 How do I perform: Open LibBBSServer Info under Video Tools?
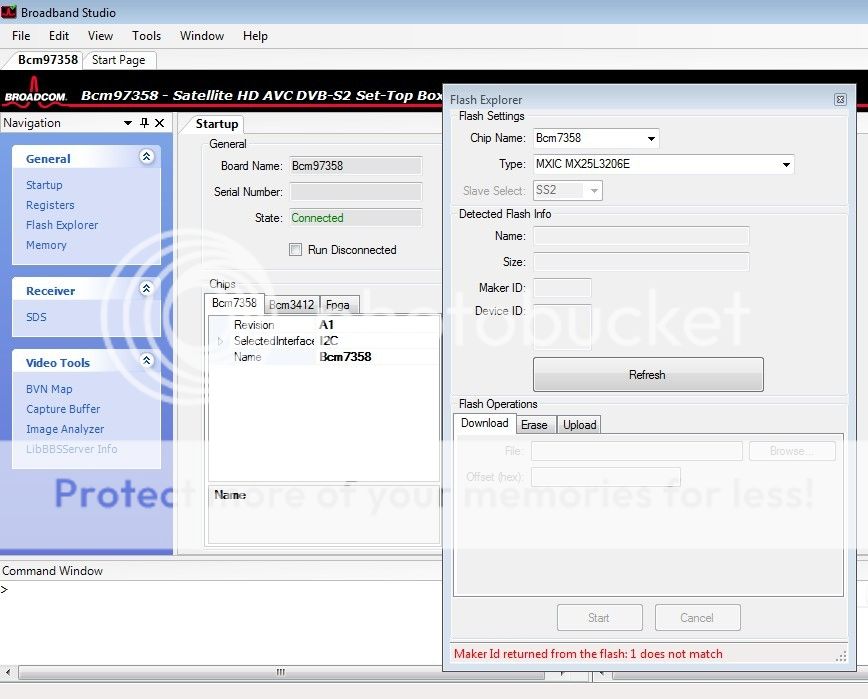pyautogui.click(x=71, y=449)
